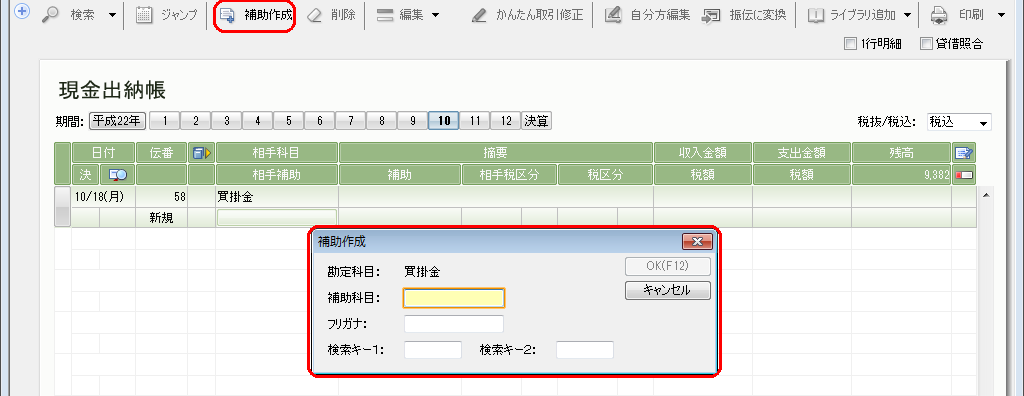1024x396 pixels.
Task: Click the 編集 lines icon
Action: point(385,15)
